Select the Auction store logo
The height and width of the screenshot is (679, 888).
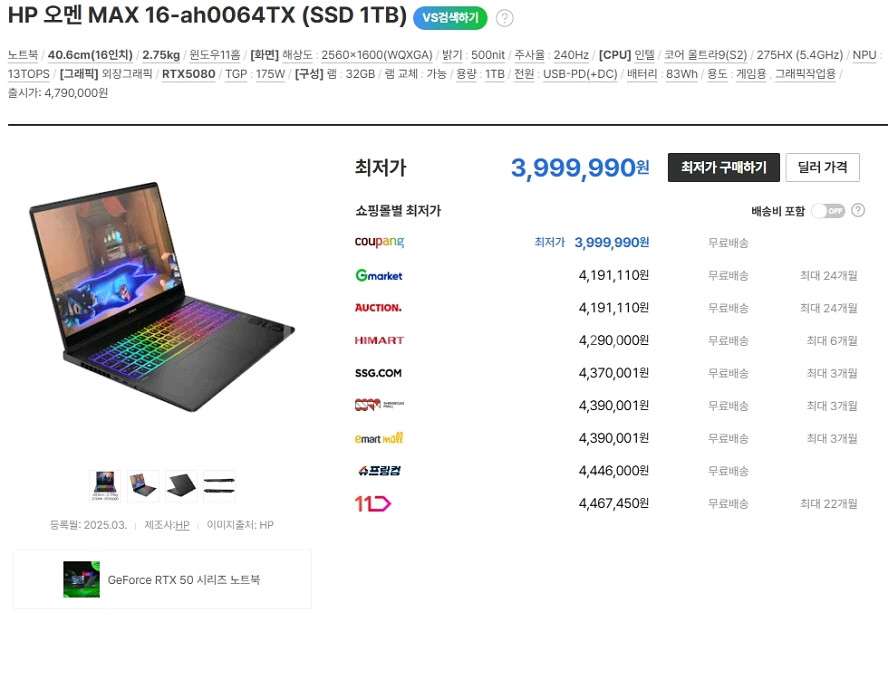[x=378, y=308]
